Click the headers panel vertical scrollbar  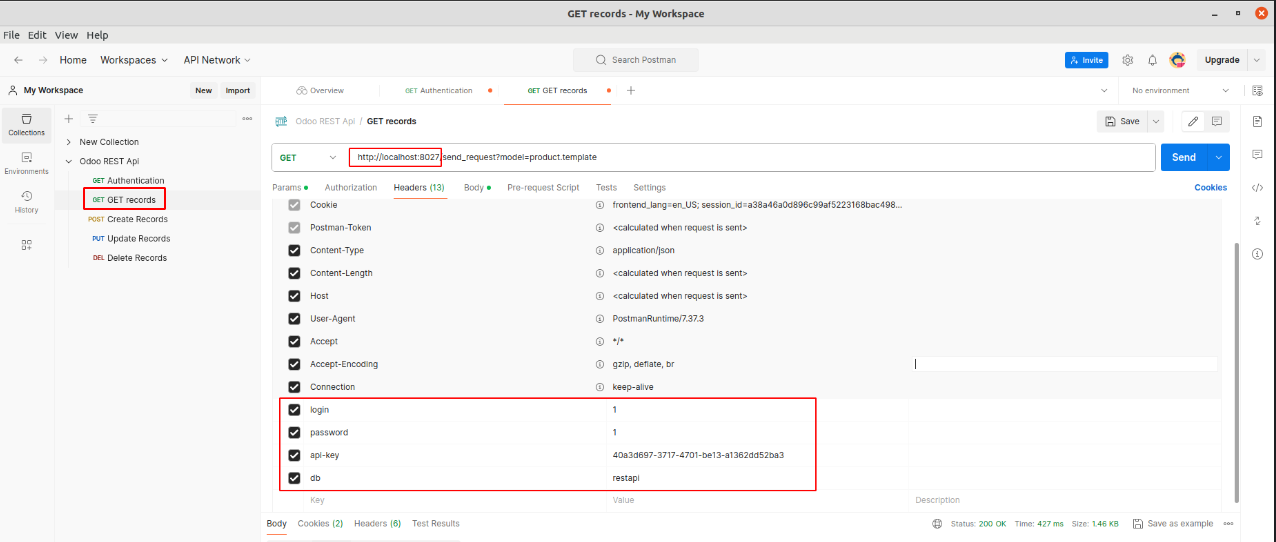point(1237,370)
